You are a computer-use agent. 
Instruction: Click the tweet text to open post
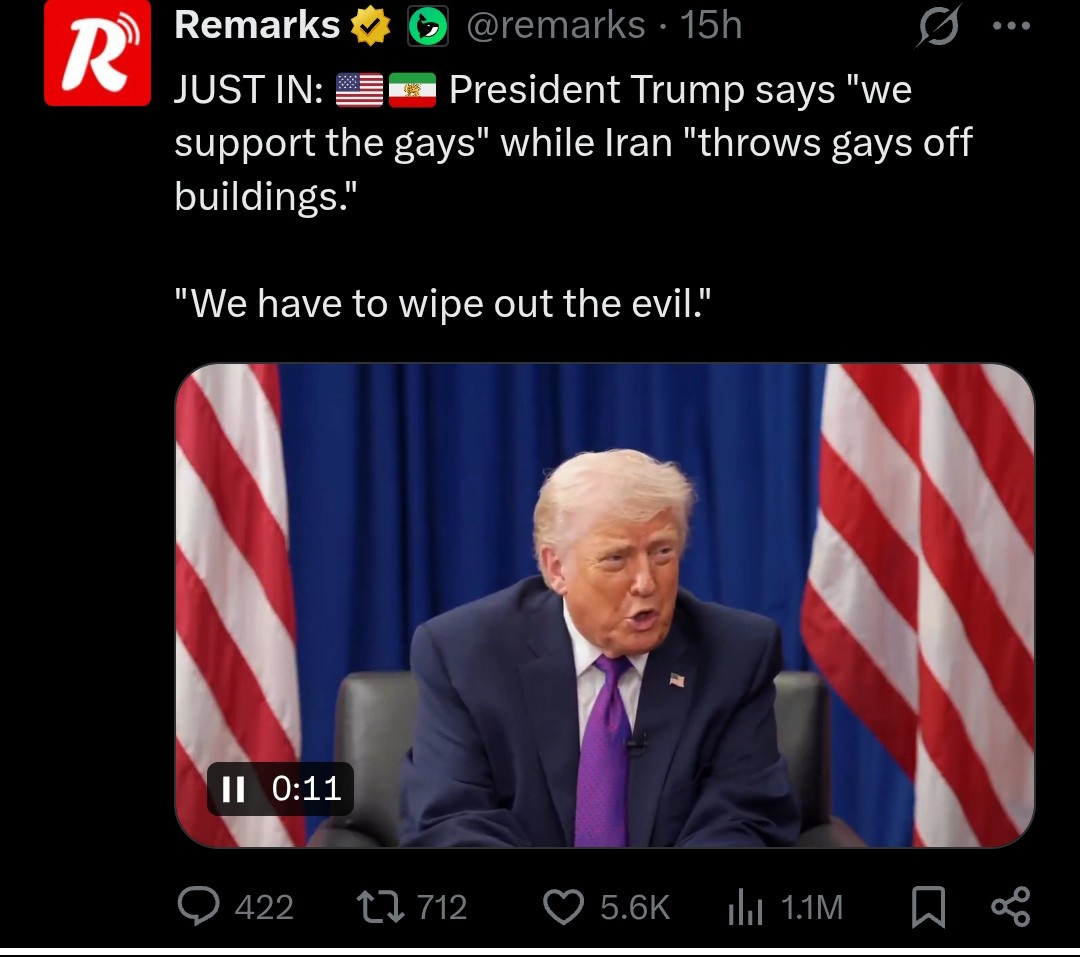(x=573, y=196)
